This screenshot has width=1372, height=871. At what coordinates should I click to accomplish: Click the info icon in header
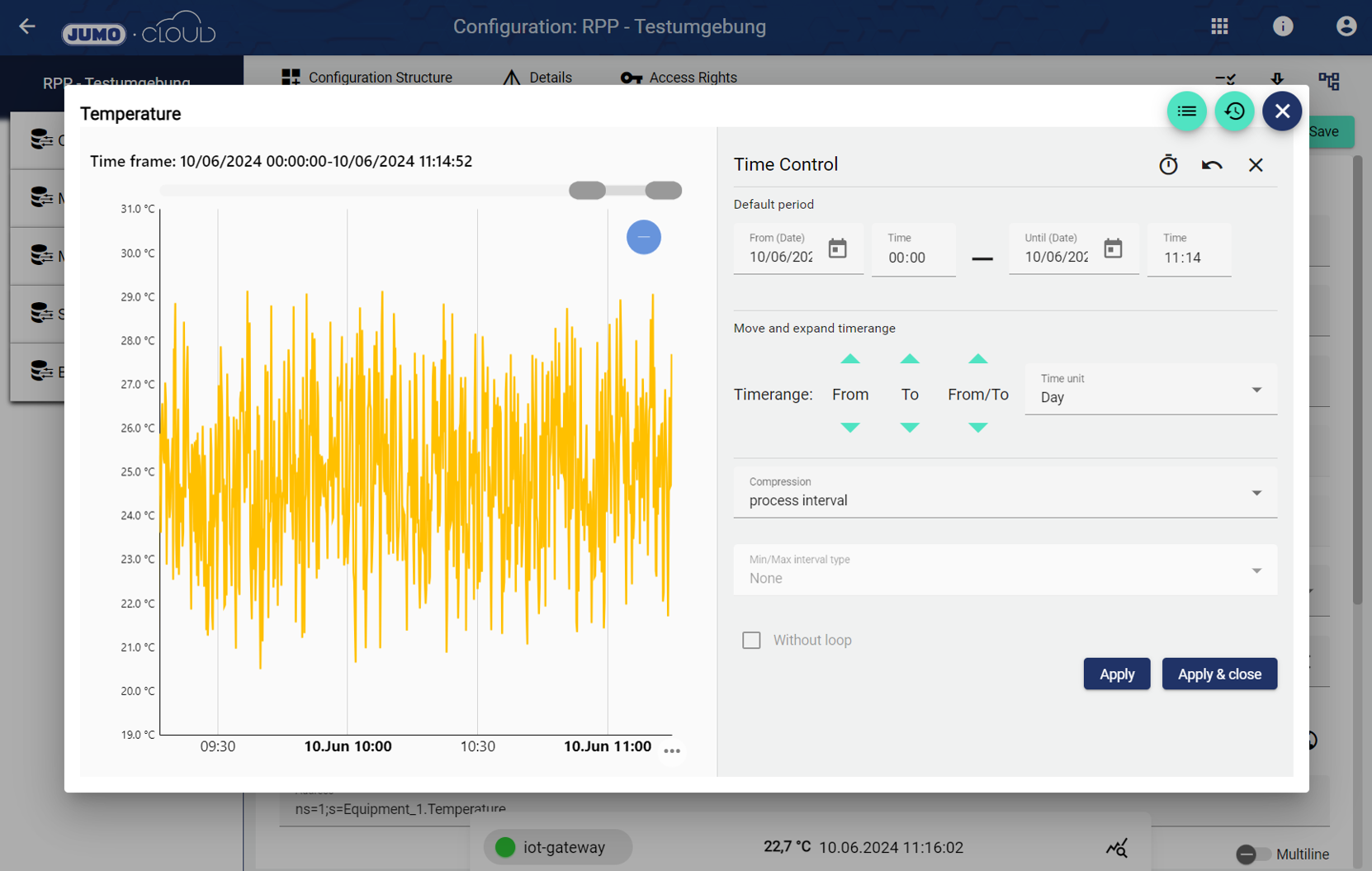click(1282, 26)
